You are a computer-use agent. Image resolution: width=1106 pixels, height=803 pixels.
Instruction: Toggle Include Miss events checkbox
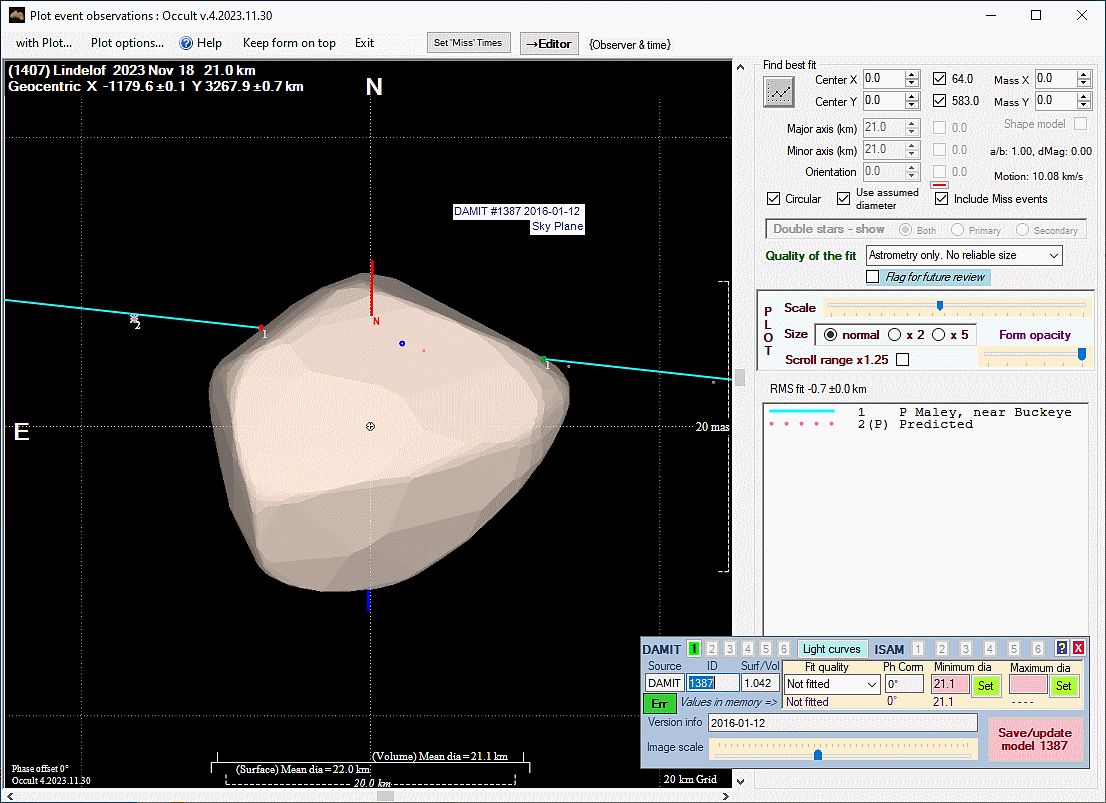click(x=941, y=199)
